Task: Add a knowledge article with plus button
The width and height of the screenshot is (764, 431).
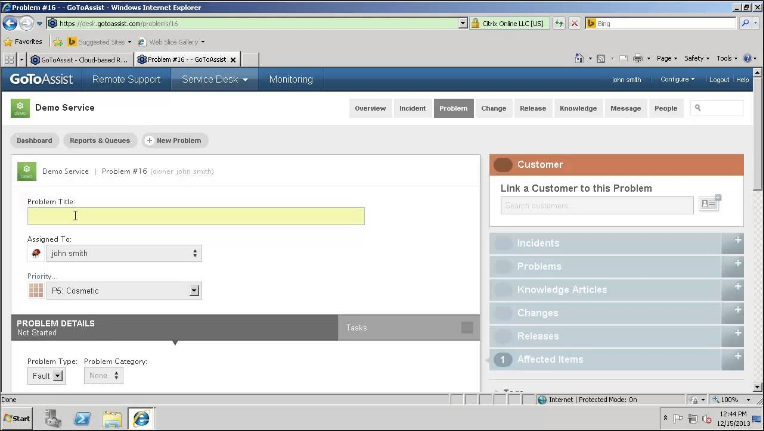Action: pos(732,290)
